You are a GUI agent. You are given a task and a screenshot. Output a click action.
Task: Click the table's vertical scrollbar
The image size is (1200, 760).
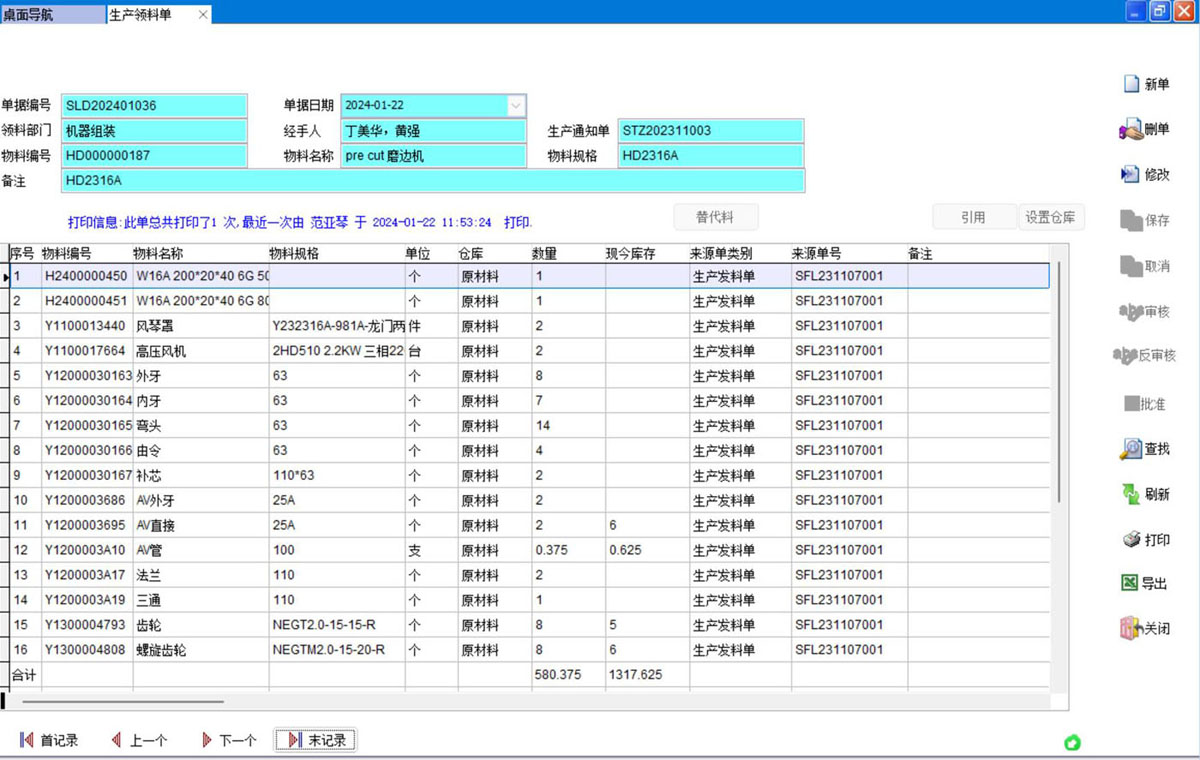[x=1059, y=380]
